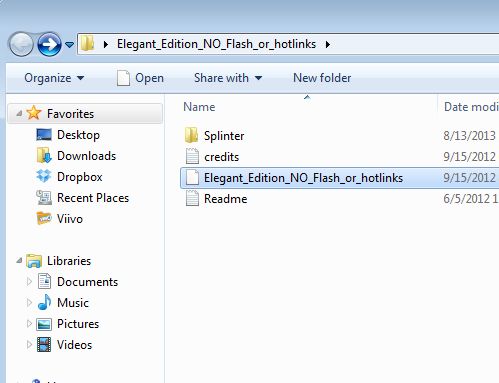499x383 pixels.
Task: Click the greyed Back navigation button
Action: pyautogui.click(x=21, y=44)
